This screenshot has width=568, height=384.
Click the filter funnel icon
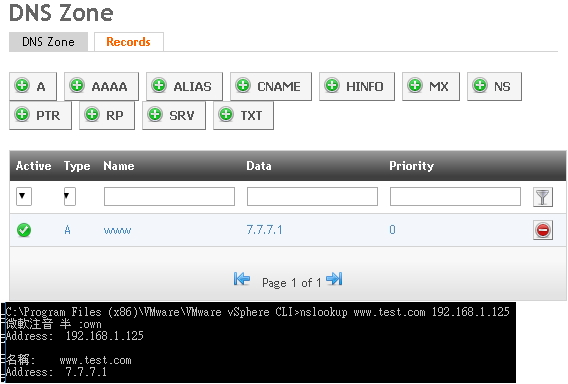[543, 197]
